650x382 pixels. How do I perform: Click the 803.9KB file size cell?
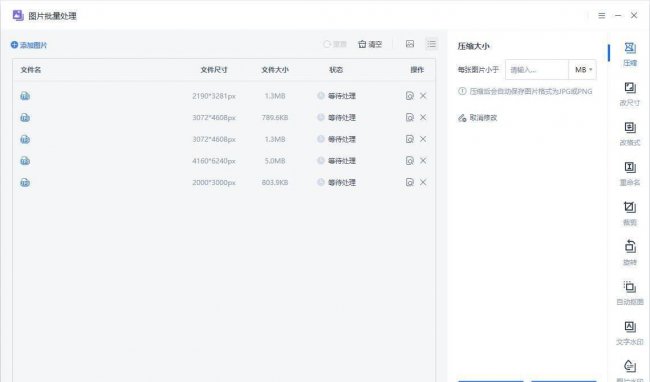275,182
